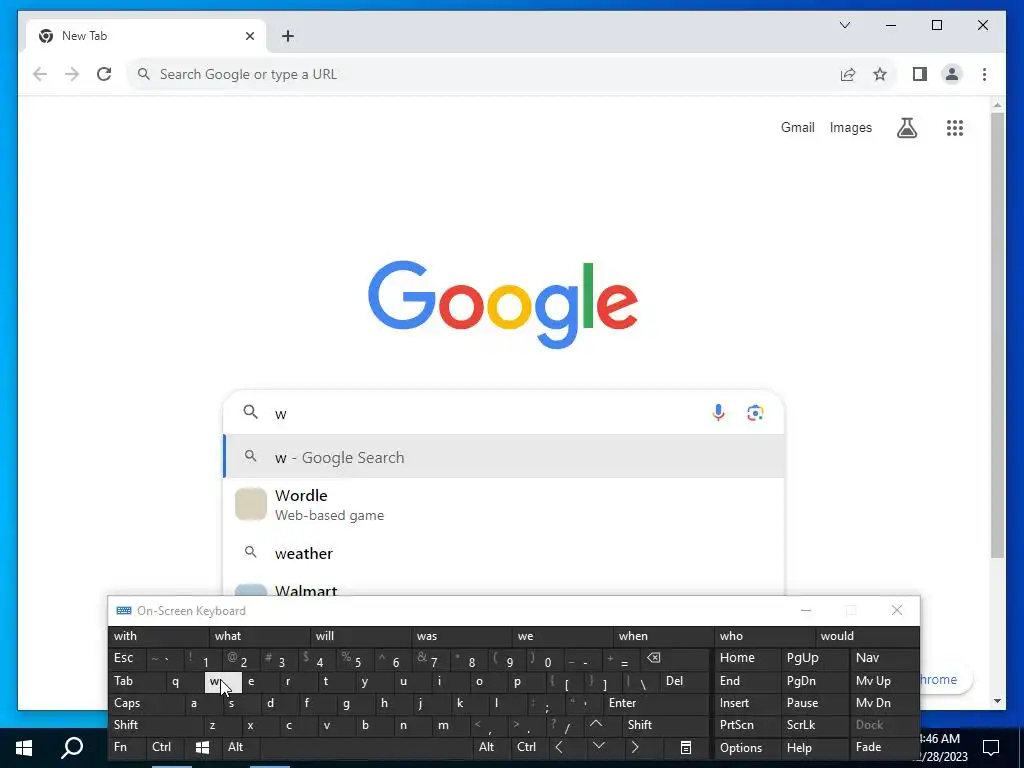The width and height of the screenshot is (1024, 768).
Task: Click the Windows logo key on On-Screen Keyboard
Action: 202,748
